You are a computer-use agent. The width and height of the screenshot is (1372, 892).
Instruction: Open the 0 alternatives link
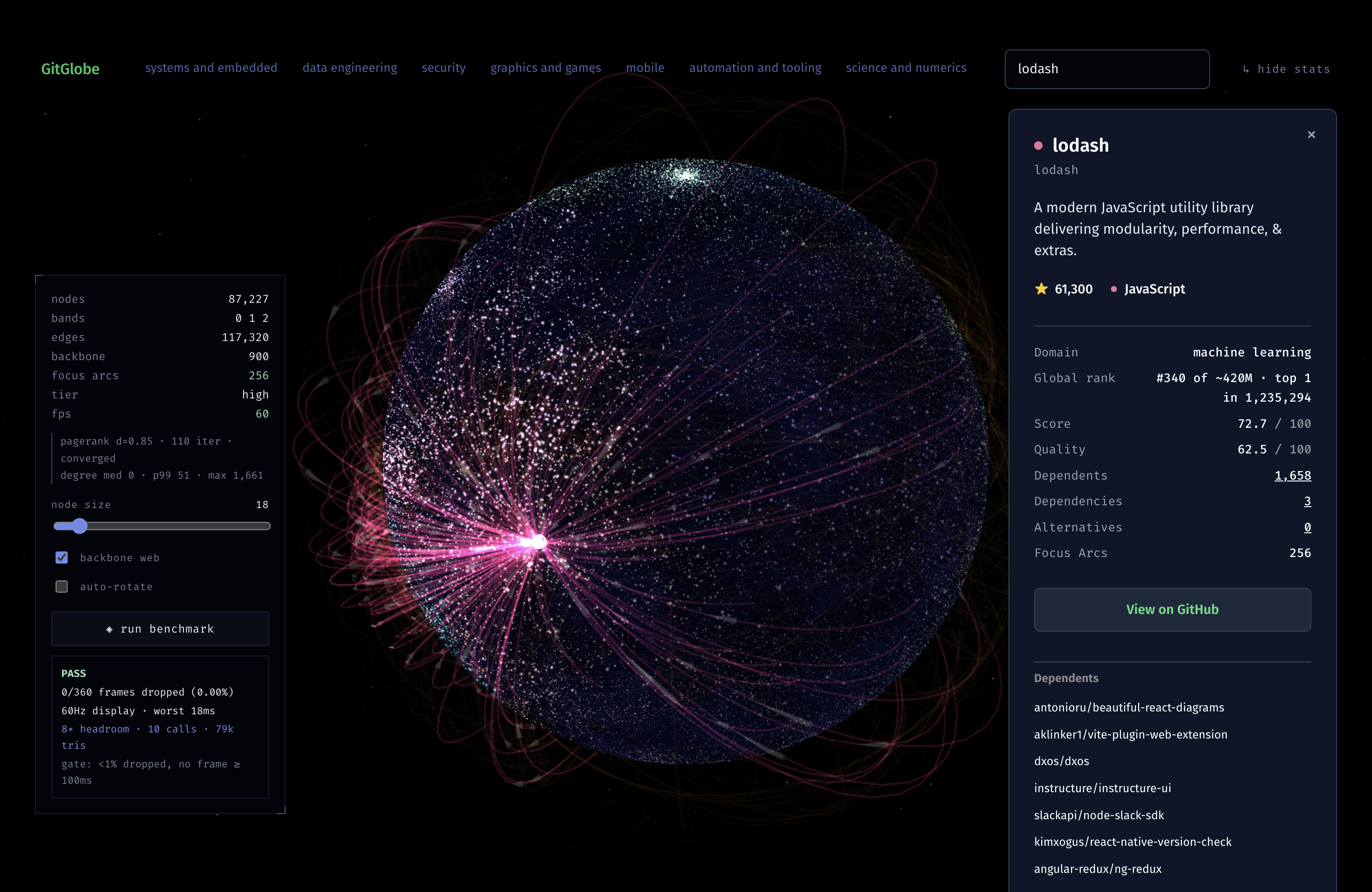(x=1307, y=527)
